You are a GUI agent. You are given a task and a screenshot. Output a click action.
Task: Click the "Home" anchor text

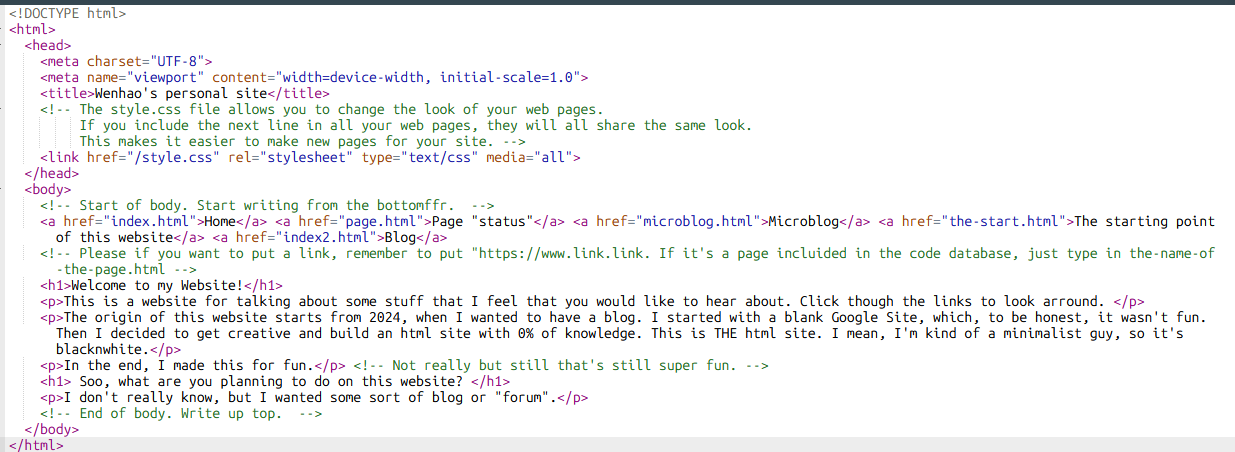[x=222, y=221]
